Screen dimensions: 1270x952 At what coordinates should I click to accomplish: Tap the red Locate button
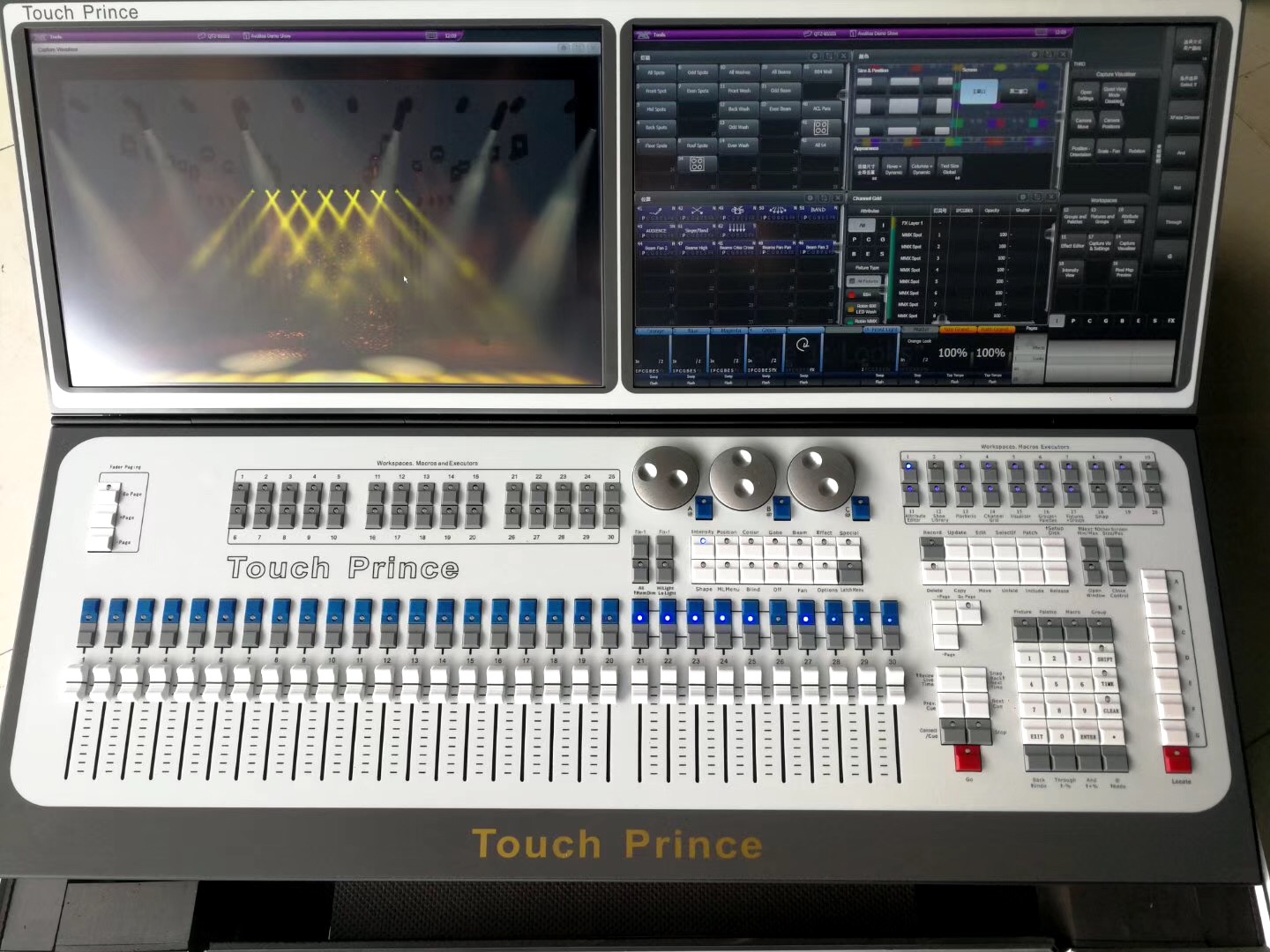(1177, 759)
